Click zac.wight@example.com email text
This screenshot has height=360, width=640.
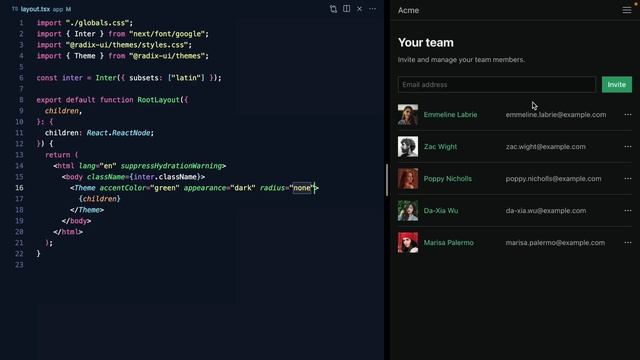pyautogui.click(x=545, y=147)
